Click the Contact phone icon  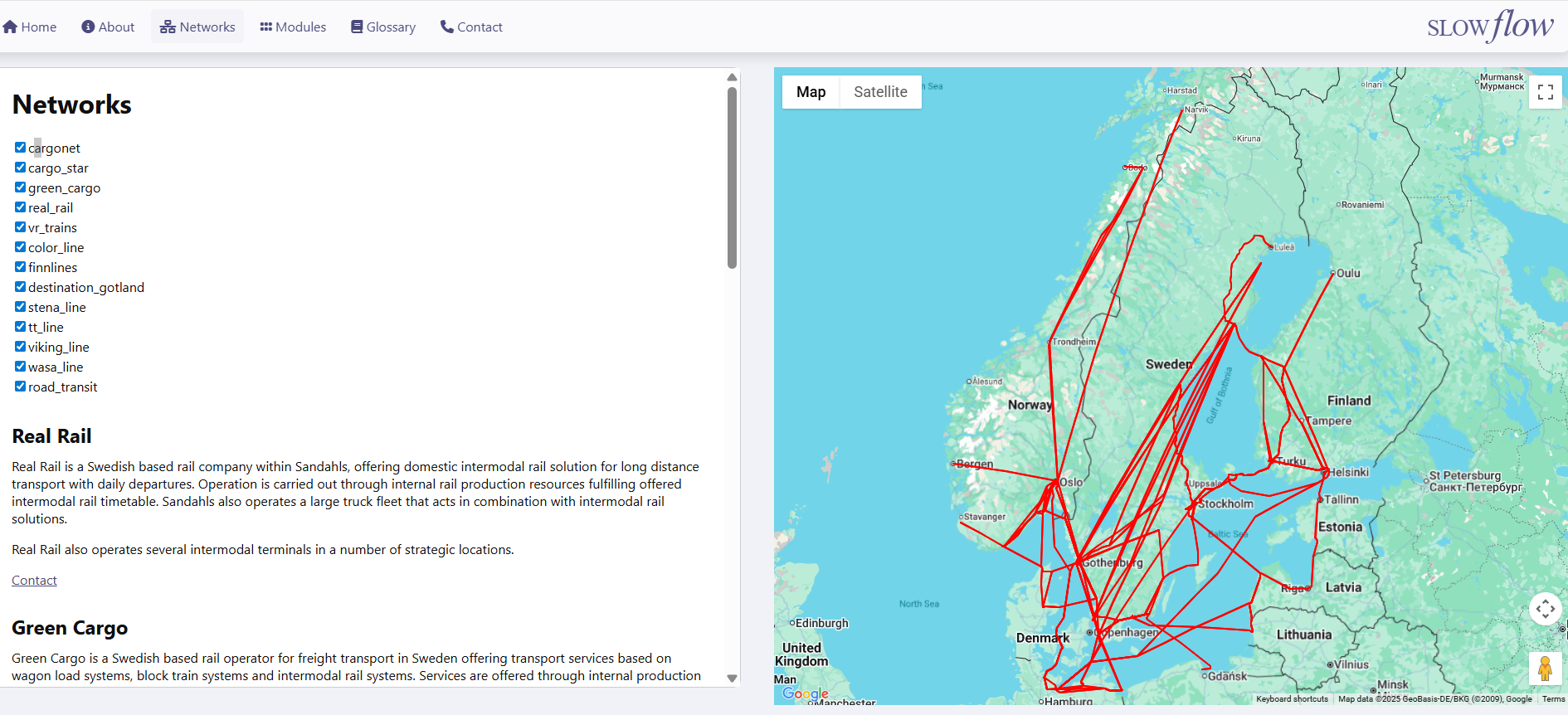(446, 27)
